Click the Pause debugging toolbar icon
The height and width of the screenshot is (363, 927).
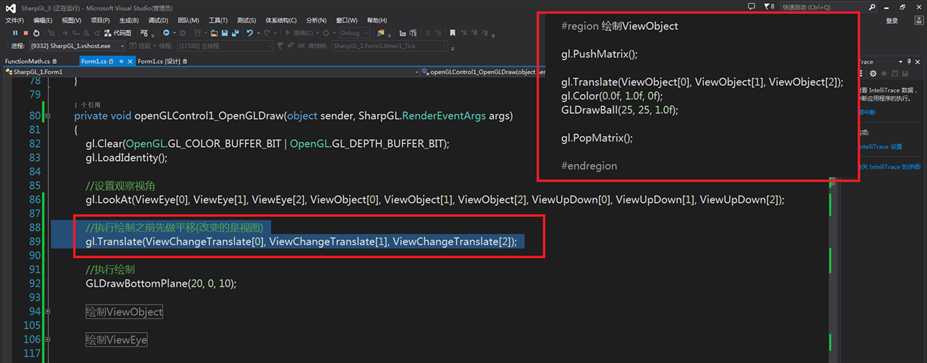pyautogui.click(x=15, y=33)
